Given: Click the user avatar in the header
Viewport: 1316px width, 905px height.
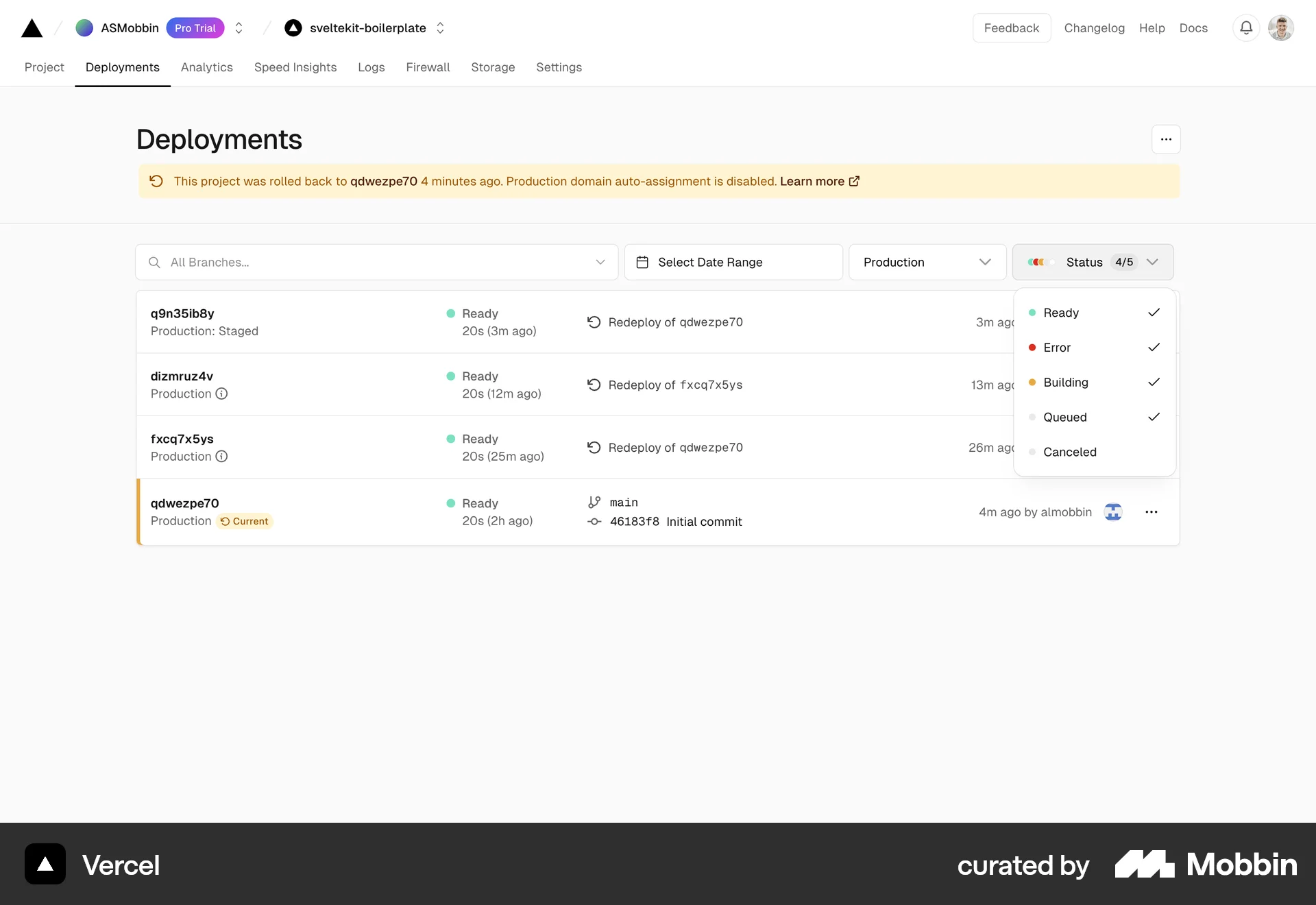Looking at the screenshot, I should click(x=1281, y=27).
